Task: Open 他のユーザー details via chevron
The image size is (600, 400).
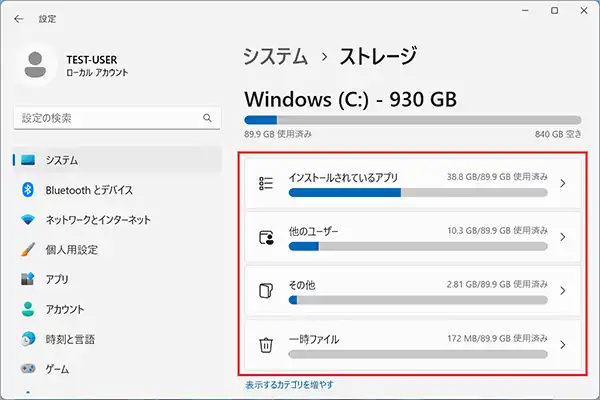Action: click(562, 237)
